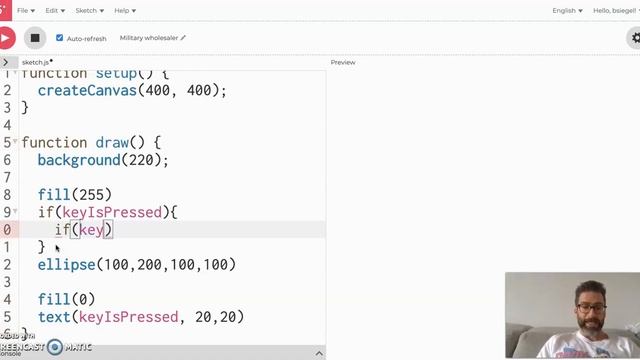This screenshot has height=360, width=640.
Task: Place cursor on fill(255) line
Action: pyautogui.click(x=75, y=195)
